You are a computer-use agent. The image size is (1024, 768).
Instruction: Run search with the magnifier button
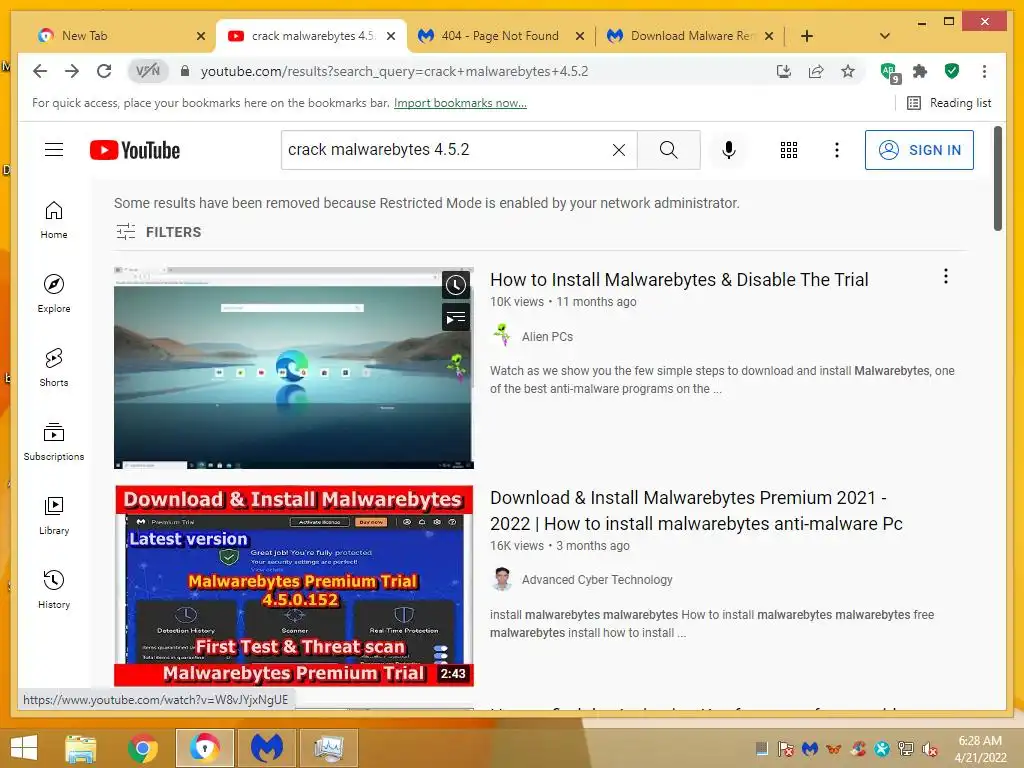(x=669, y=150)
